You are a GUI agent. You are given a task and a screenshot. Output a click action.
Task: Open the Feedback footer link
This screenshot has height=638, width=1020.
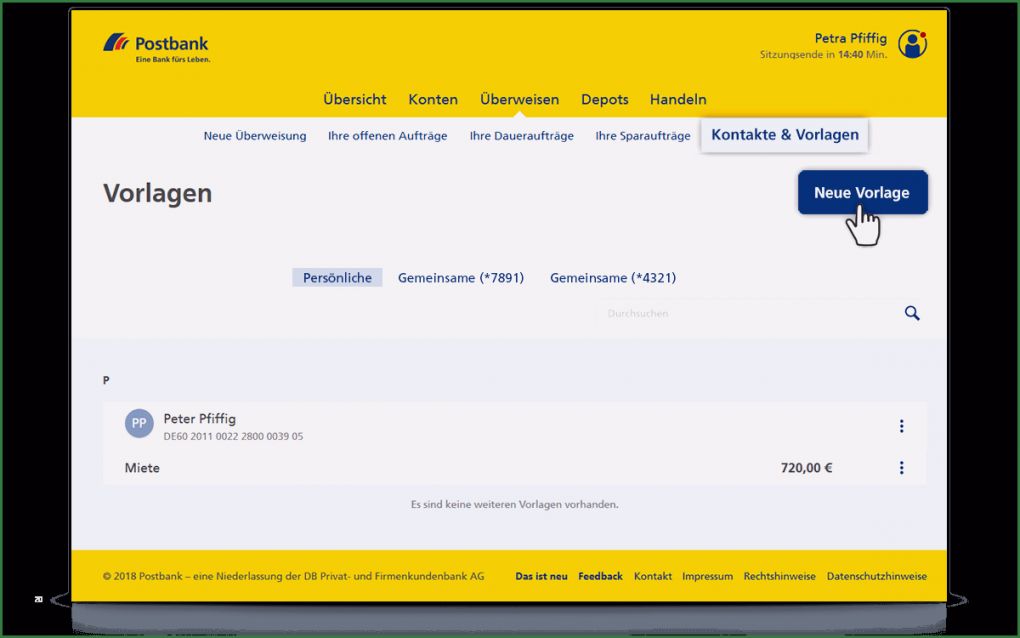(x=600, y=576)
